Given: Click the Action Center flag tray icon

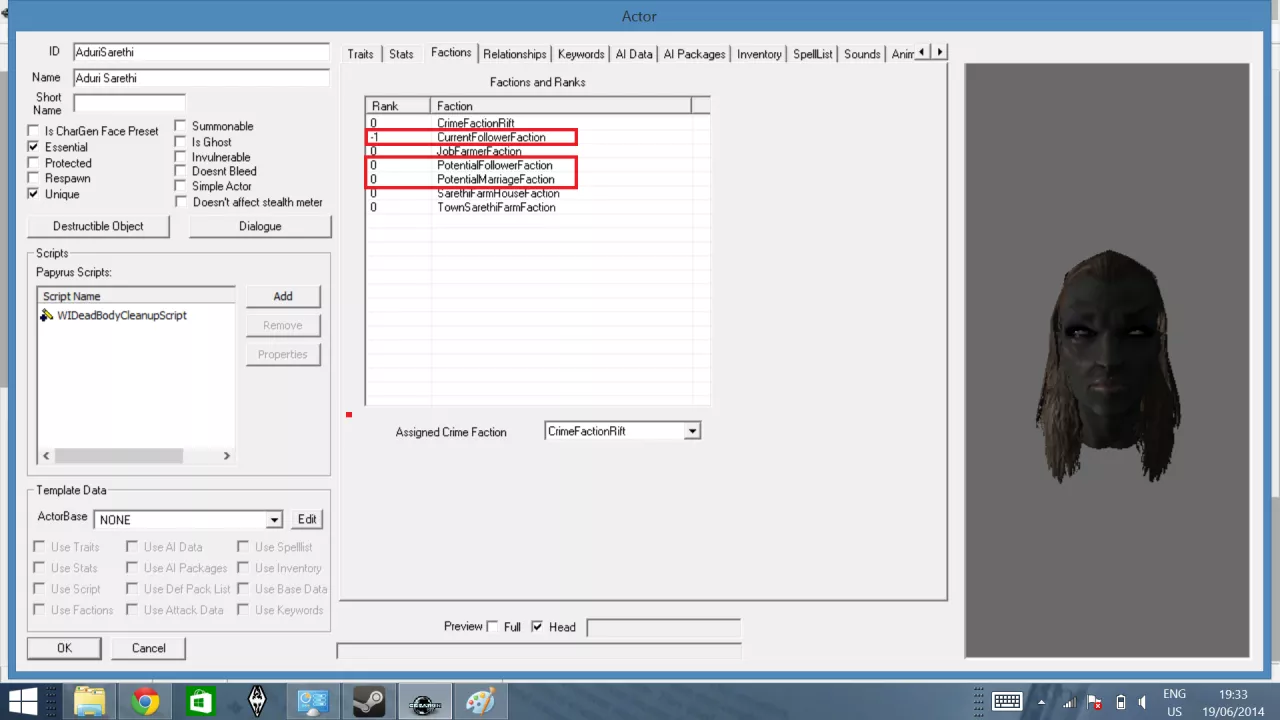Looking at the screenshot, I should tap(1094, 702).
